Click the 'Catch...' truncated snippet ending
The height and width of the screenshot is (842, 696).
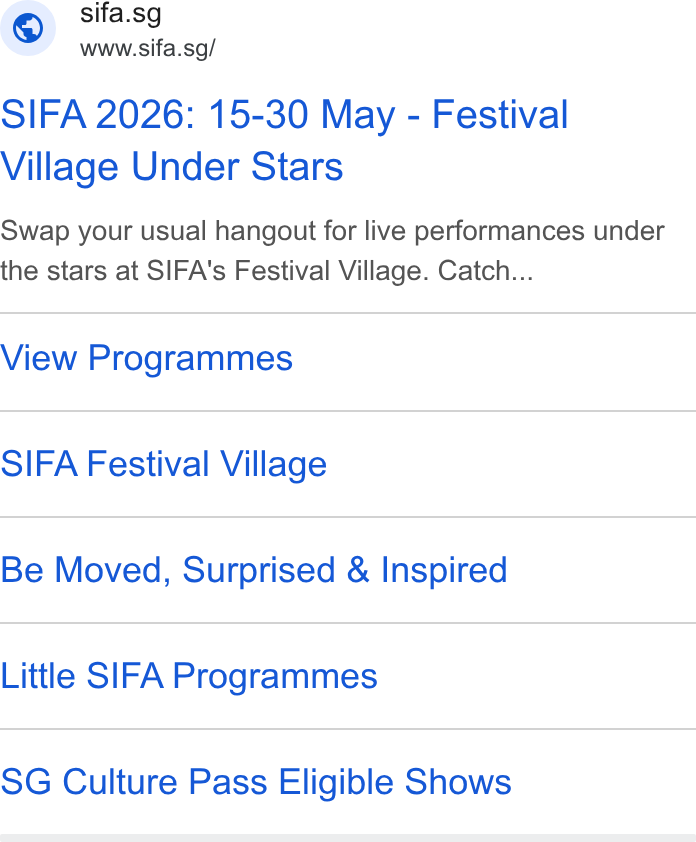[x=485, y=271]
